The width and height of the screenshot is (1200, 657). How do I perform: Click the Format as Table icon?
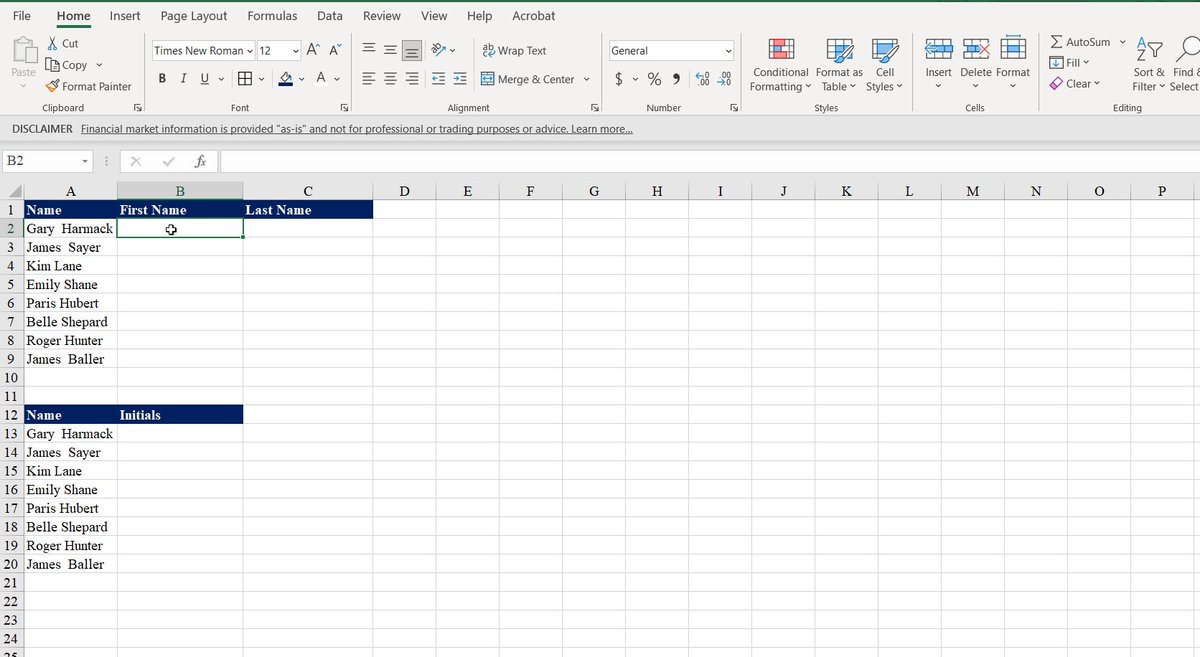click(x=839, y=50)
